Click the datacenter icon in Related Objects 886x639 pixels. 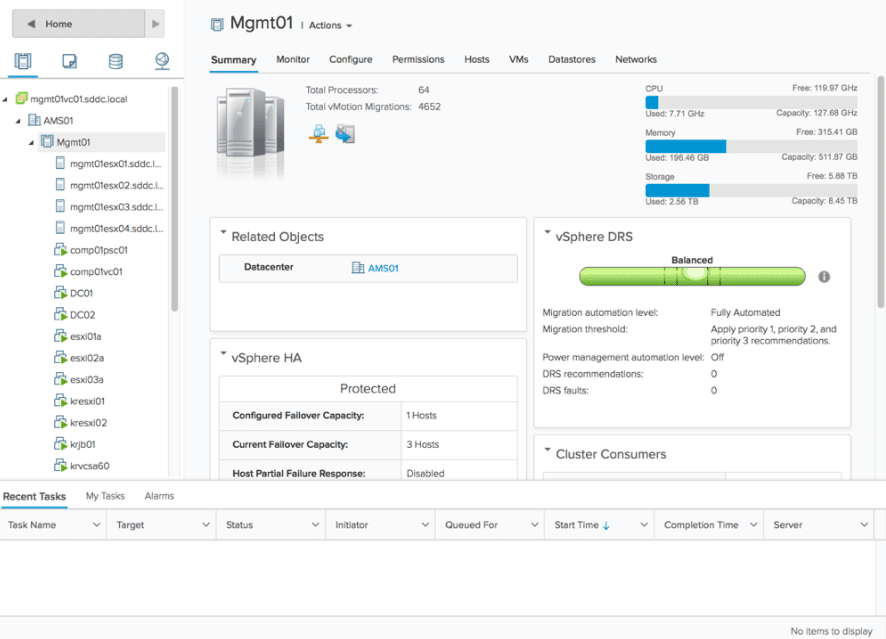(x=358, y=267)
